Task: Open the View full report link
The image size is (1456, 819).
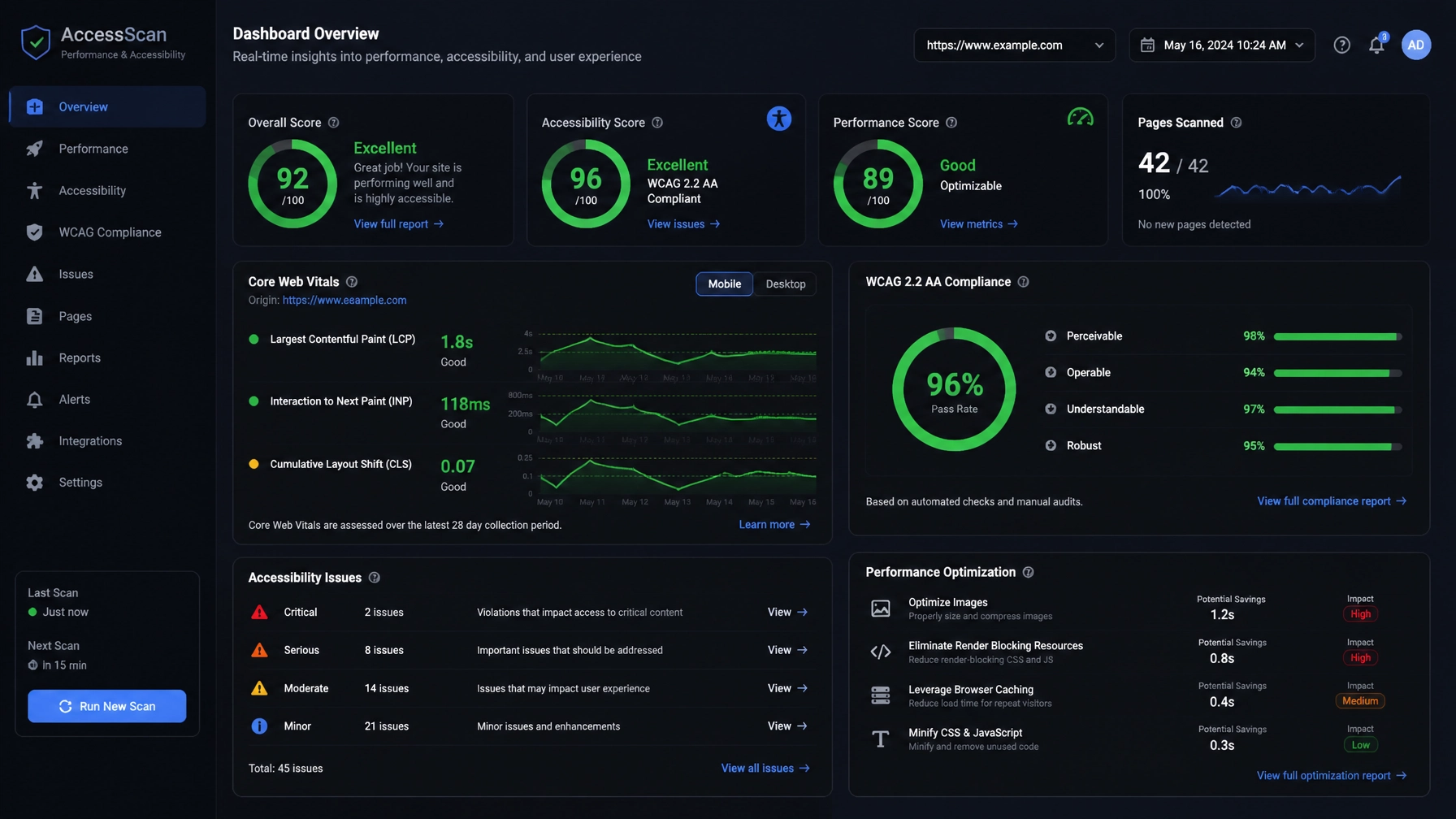Action: coord(398,224)
